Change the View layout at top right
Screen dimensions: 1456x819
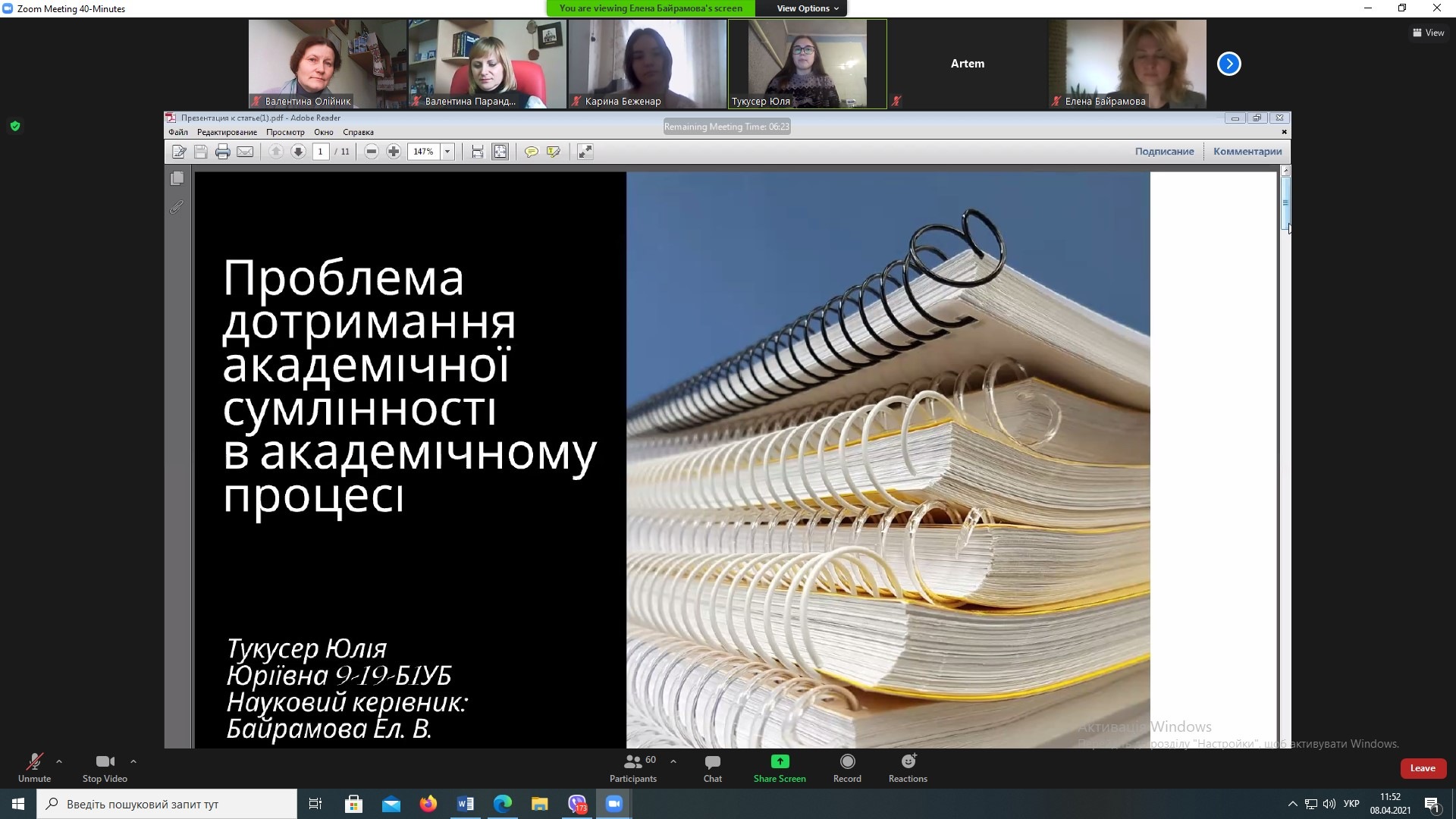[1428, 33]
